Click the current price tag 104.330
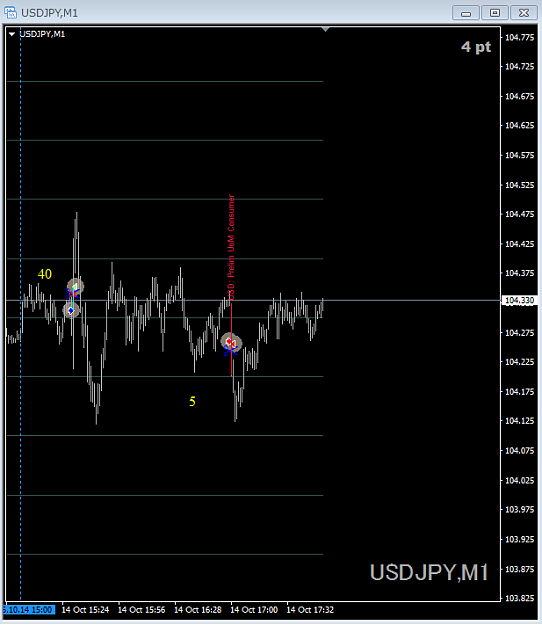542x625 pixels. point(520,300)
